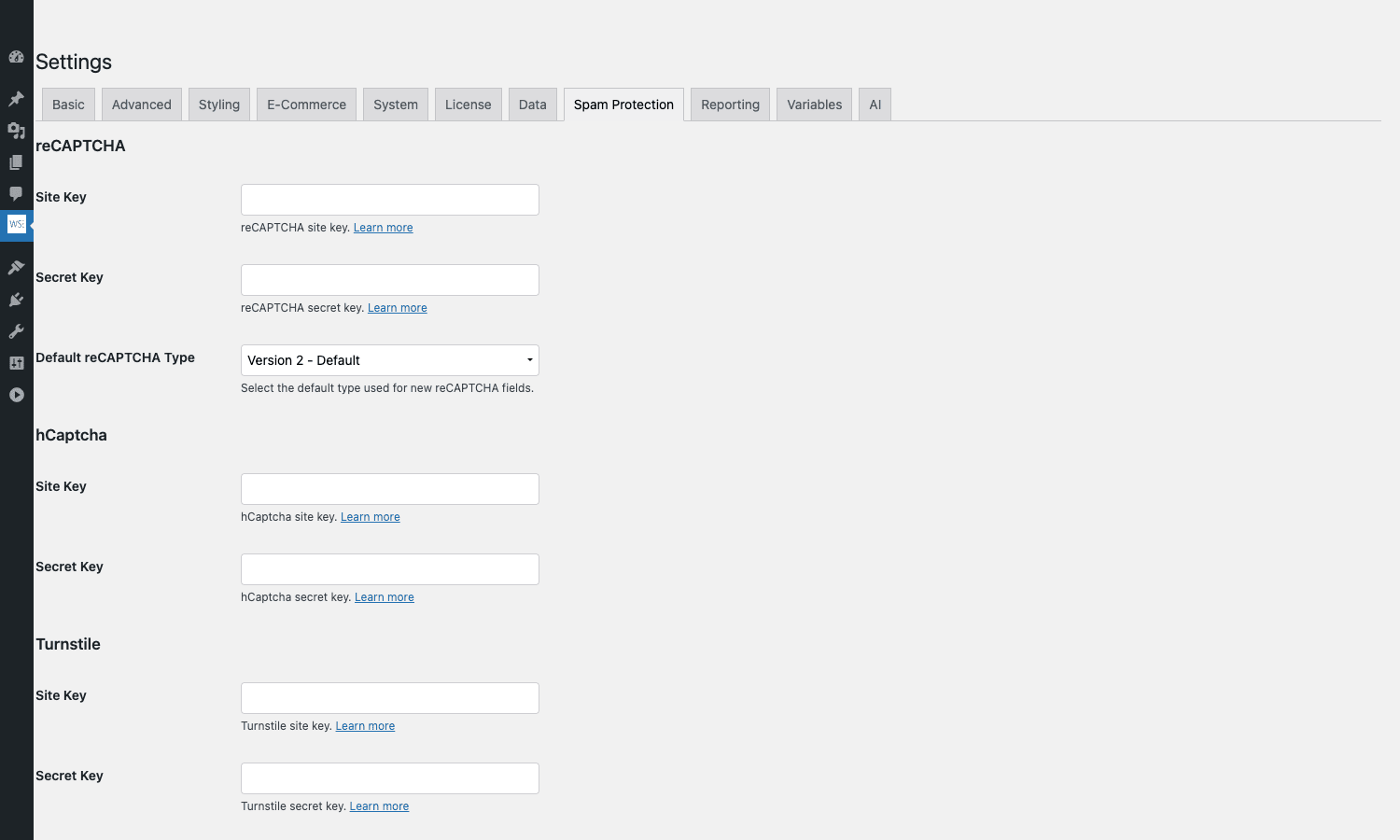Click the WS Form sidebar icon
1400x840 pixels.
pyautogui.click(x=16, y=225)
